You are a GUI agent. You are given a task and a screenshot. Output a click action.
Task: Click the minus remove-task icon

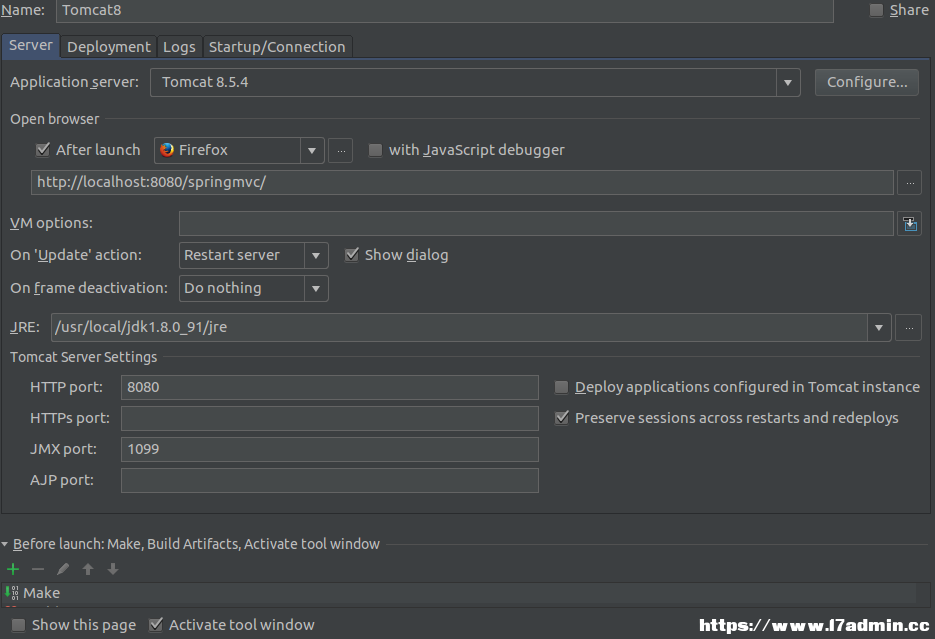point(38,569)
